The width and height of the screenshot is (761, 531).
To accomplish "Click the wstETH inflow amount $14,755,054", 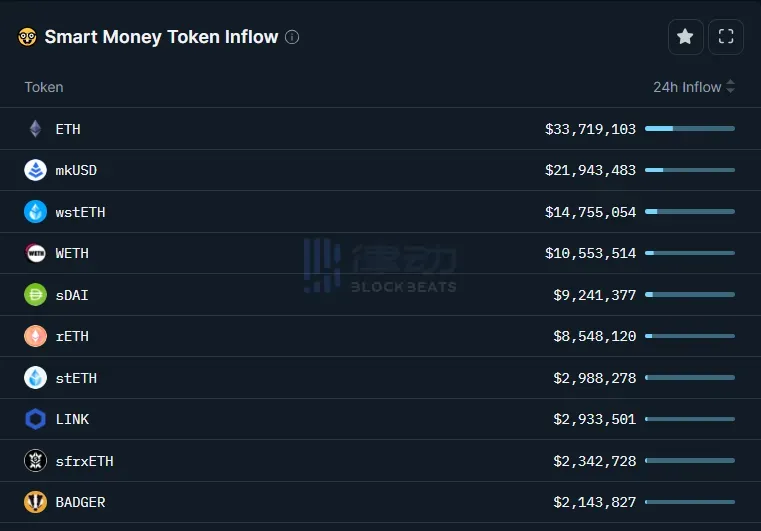I will (590, 212).
